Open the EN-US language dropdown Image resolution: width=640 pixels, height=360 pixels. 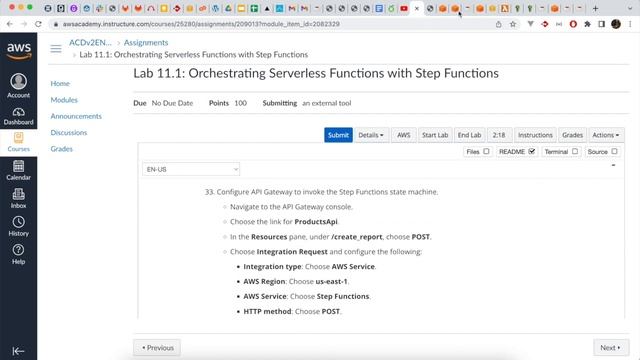191,169
